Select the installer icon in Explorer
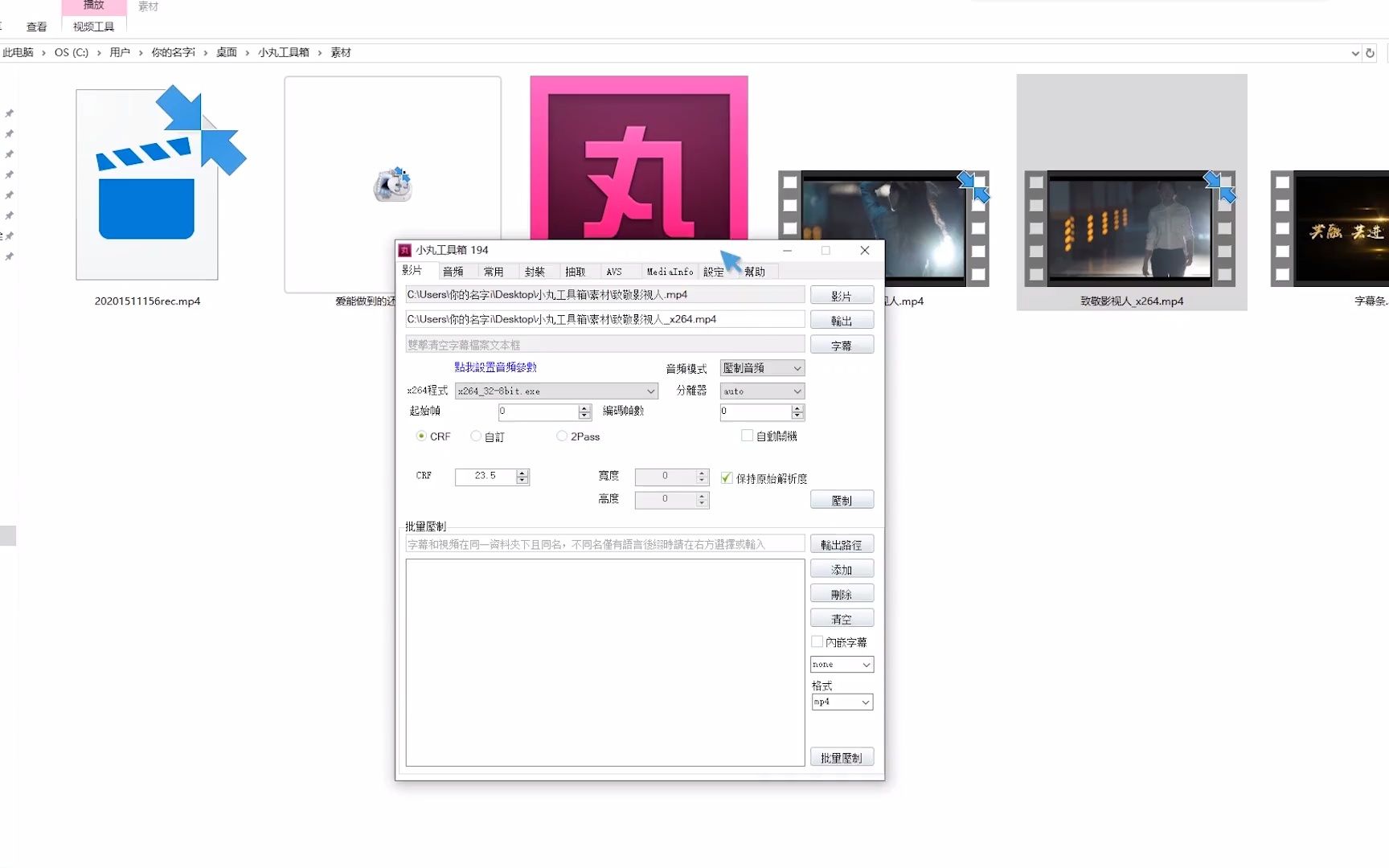Screen dimensions: 1389x868 [x=392, y=184]
